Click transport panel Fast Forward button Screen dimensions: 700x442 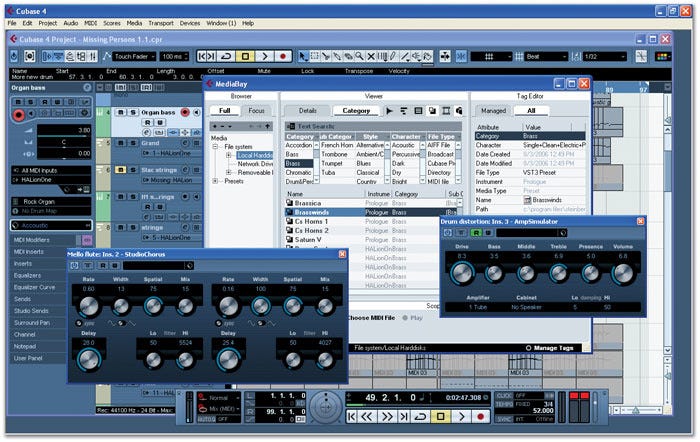coord(387,417)
